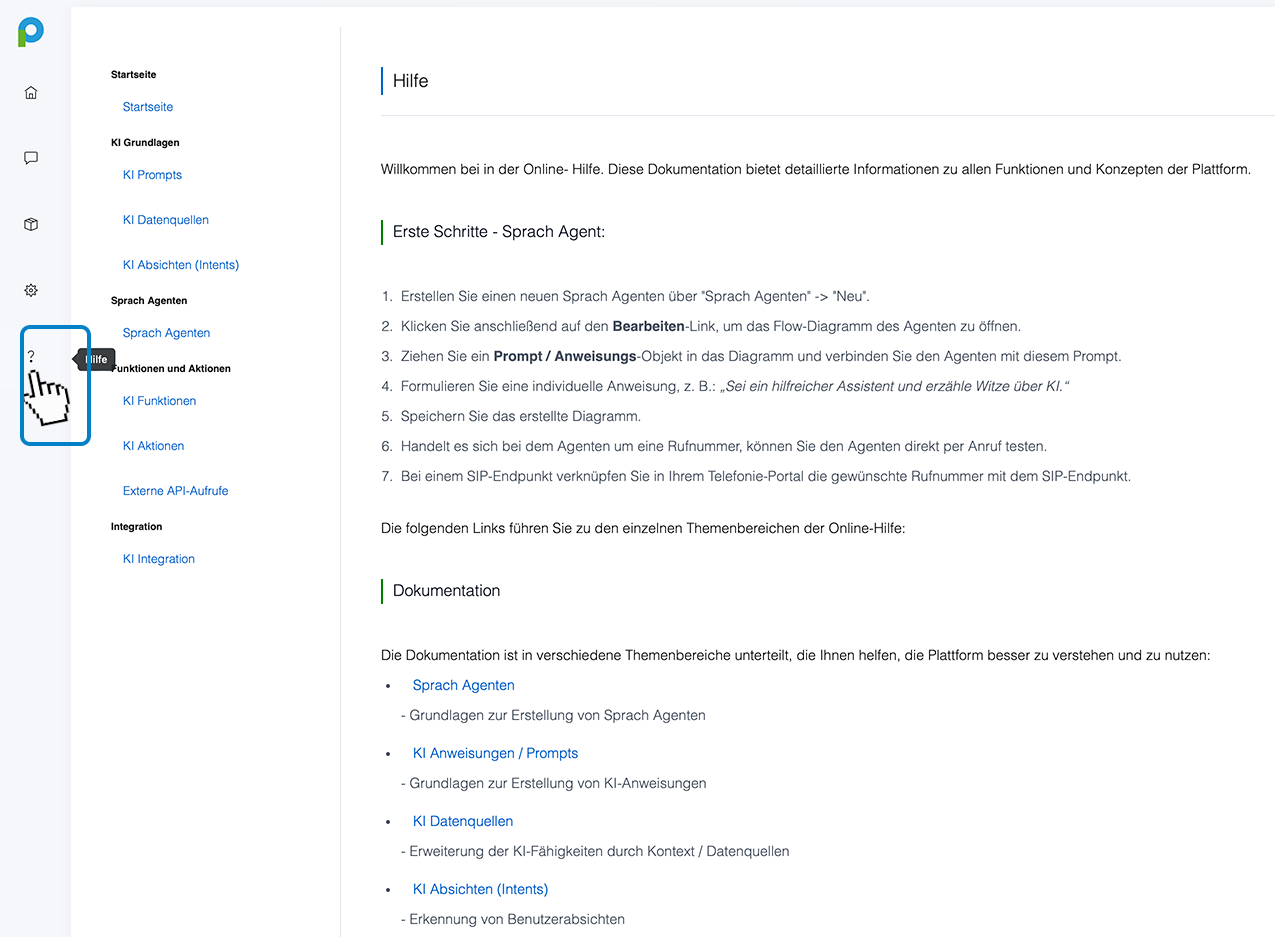The height and width of the screenshot is (937, 1275).
Task: Select the cube icon in the sidebar
Action: 31,225
